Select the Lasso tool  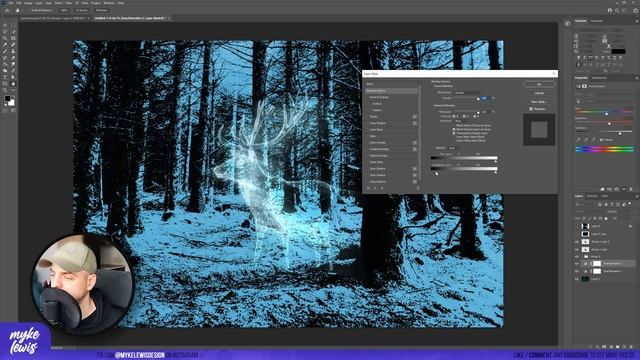(x=5, y=31)
